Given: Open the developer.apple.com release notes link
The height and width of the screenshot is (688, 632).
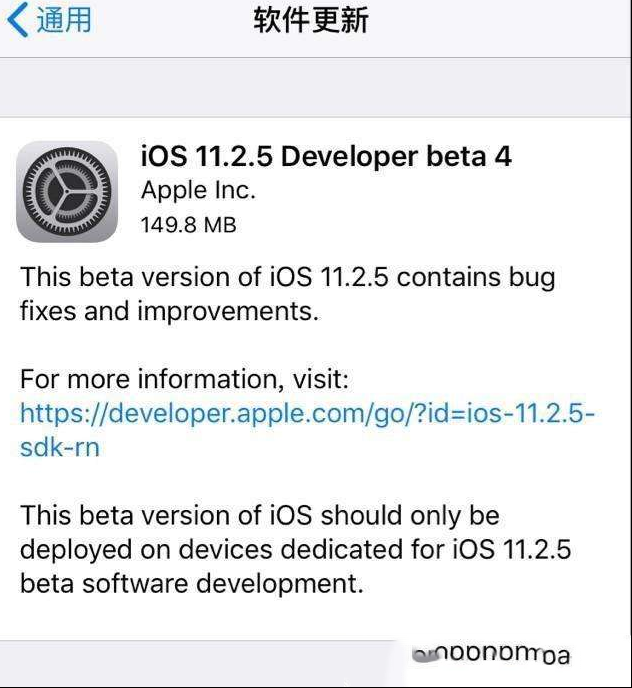Looking at the screenshot, I should tap(307, 414).
